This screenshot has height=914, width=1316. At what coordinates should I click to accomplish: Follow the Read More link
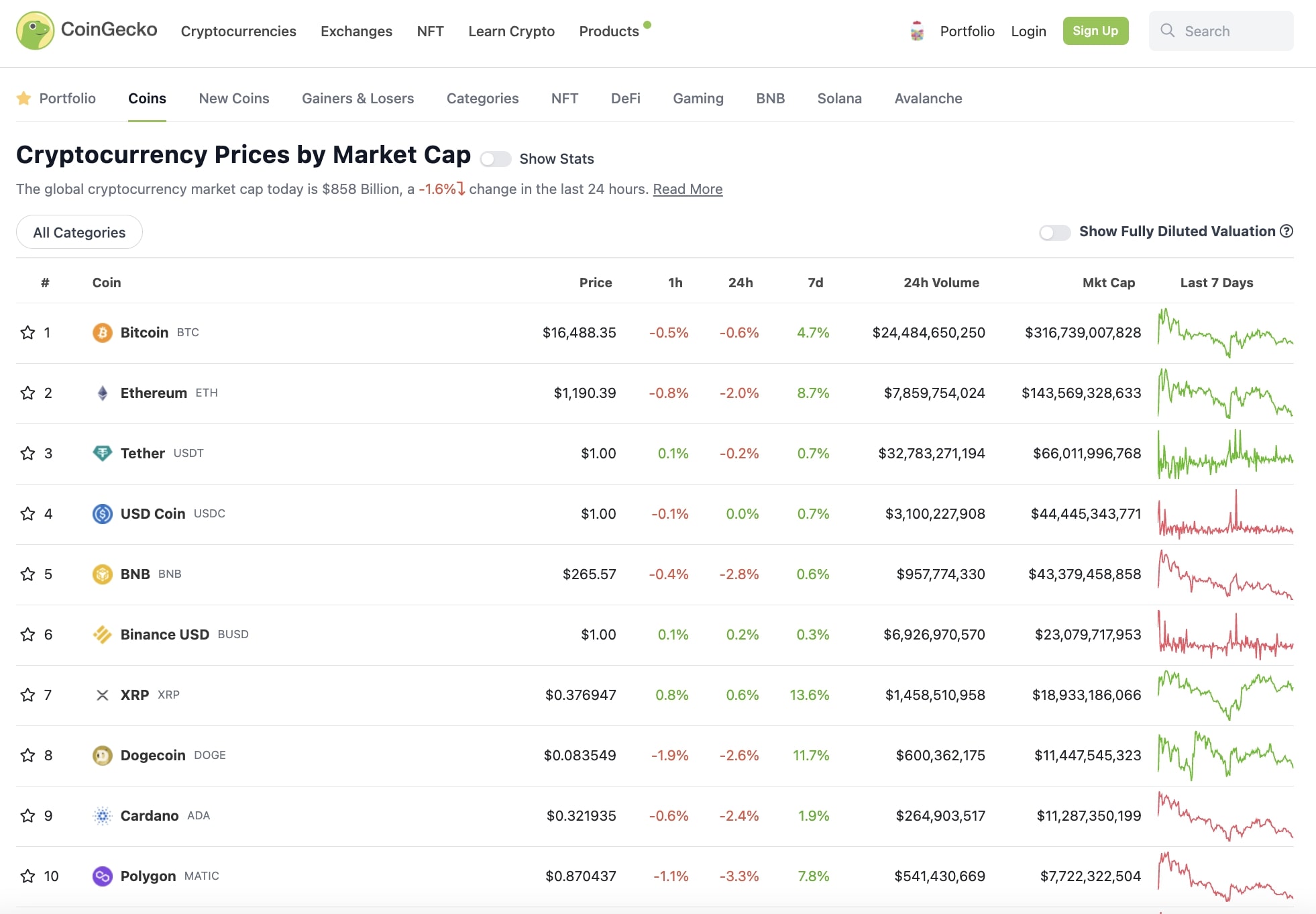pyautogui.click(x=688, y=189)
